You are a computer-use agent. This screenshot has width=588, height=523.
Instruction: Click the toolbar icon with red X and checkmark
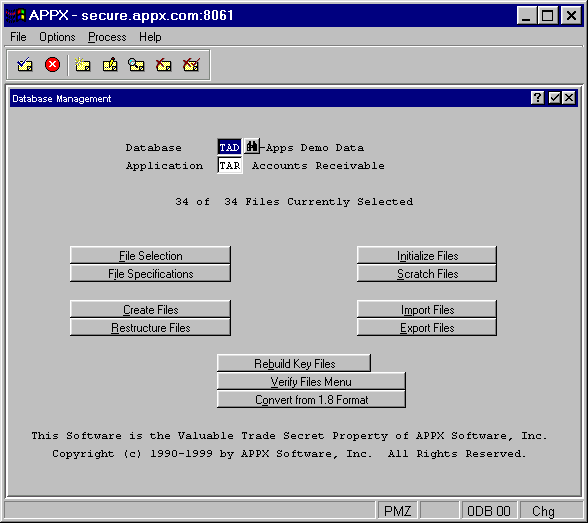[191, 65]
